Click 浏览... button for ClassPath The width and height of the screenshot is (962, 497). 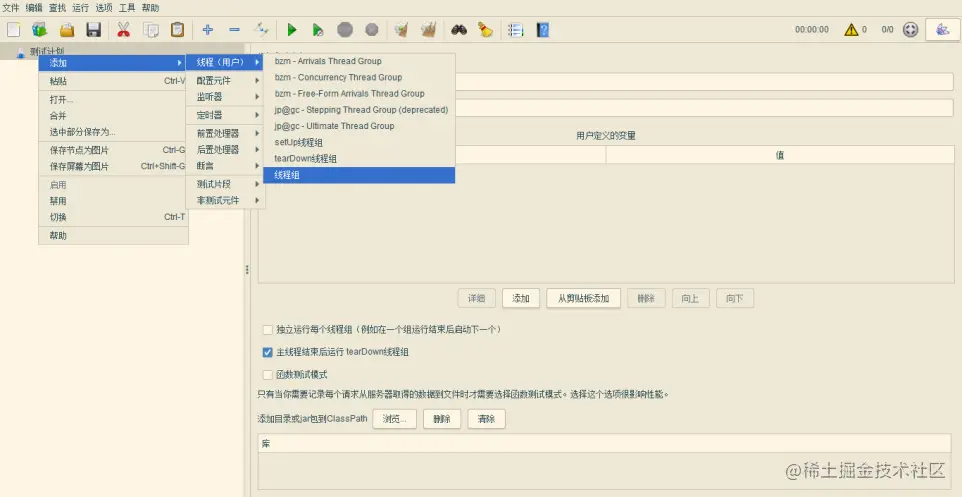(x=394, y=419)
